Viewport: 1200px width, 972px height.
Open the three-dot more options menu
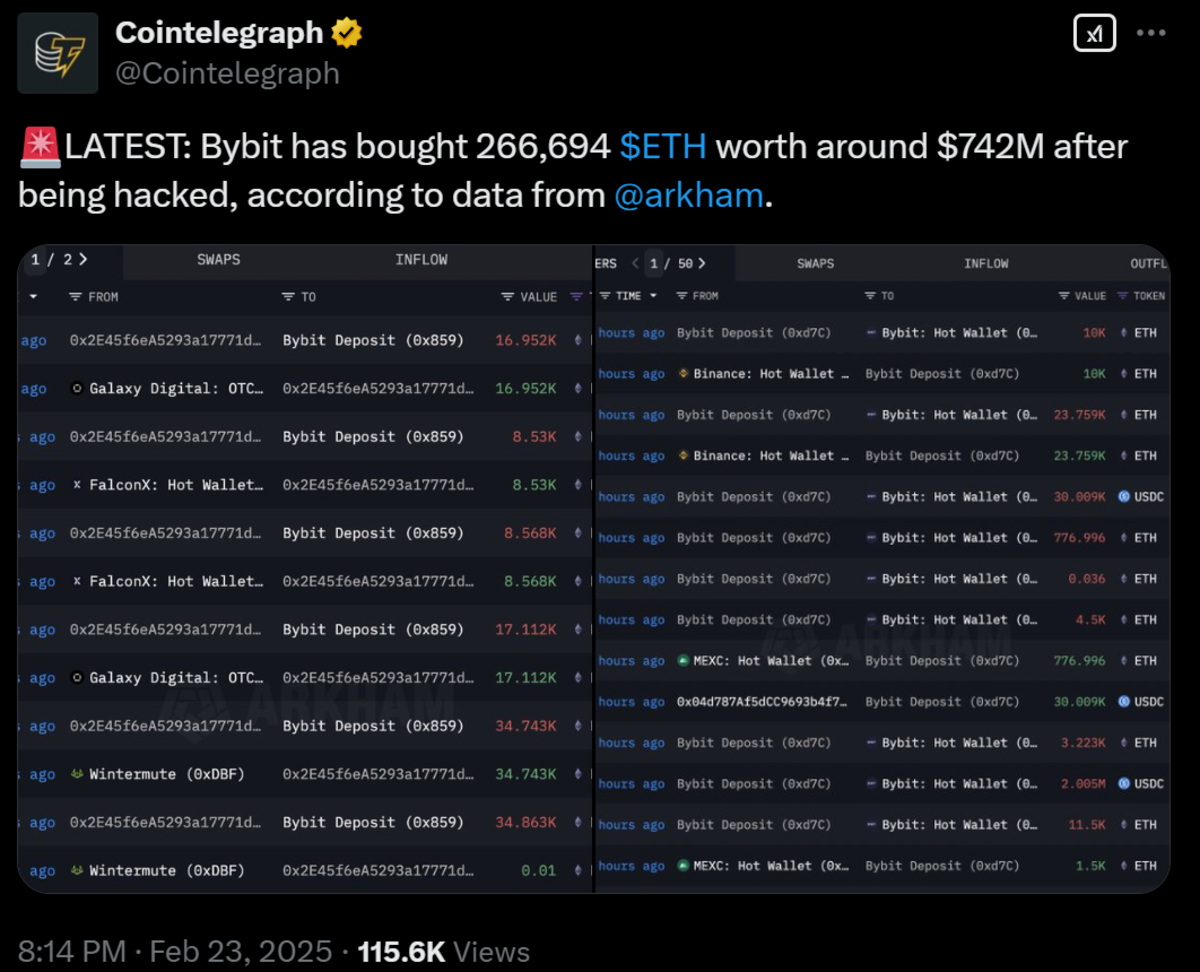[1151, 33]
